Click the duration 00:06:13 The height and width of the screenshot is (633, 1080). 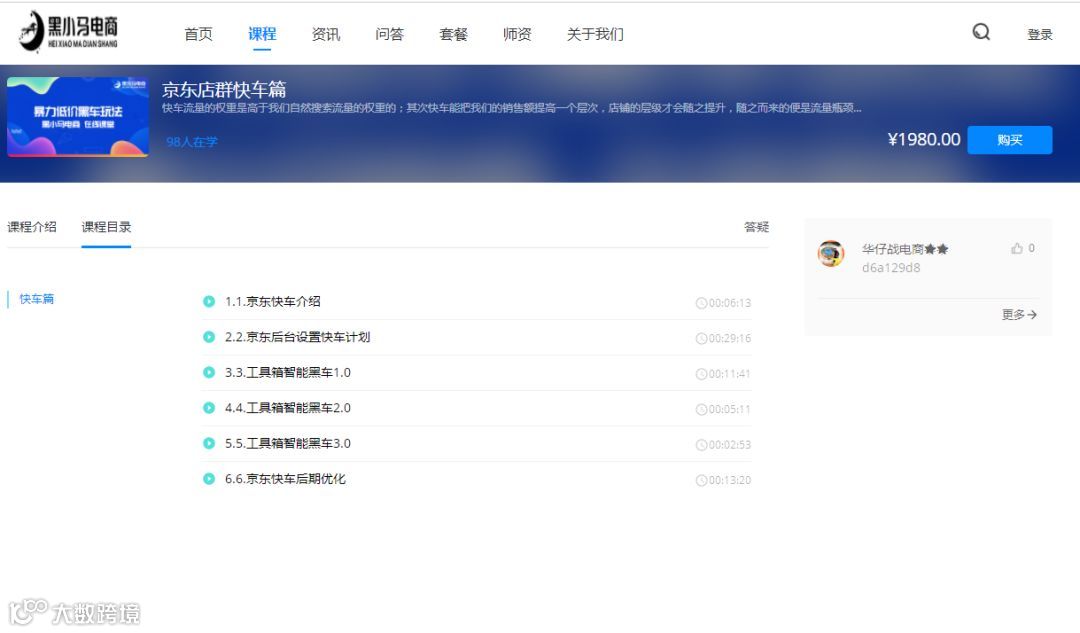(x=730, y=303)
